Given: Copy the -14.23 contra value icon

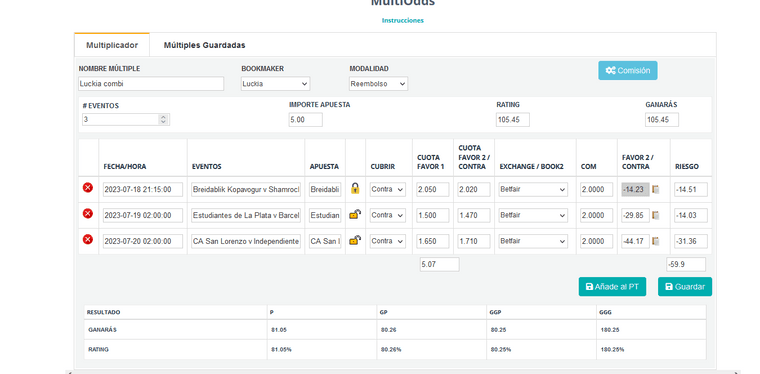Looking at the screenshot, I should click(x=656, y=189).
